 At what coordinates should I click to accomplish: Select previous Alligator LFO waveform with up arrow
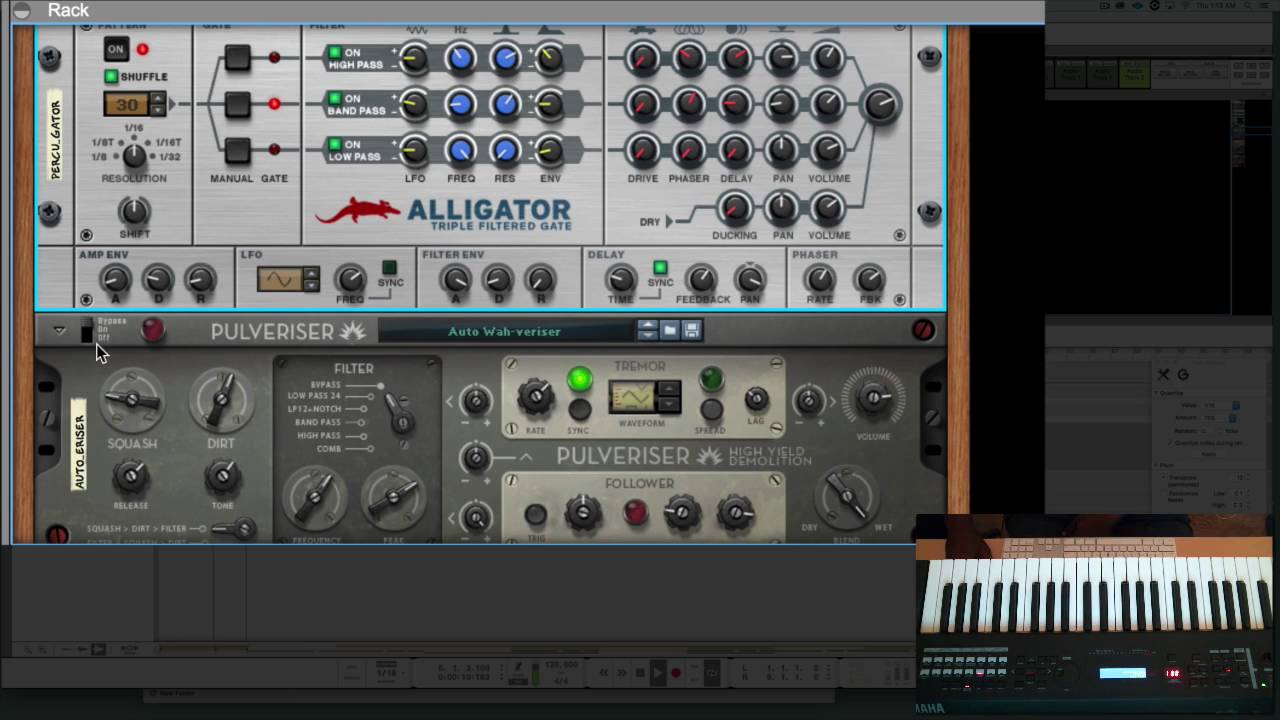[312, 273]
